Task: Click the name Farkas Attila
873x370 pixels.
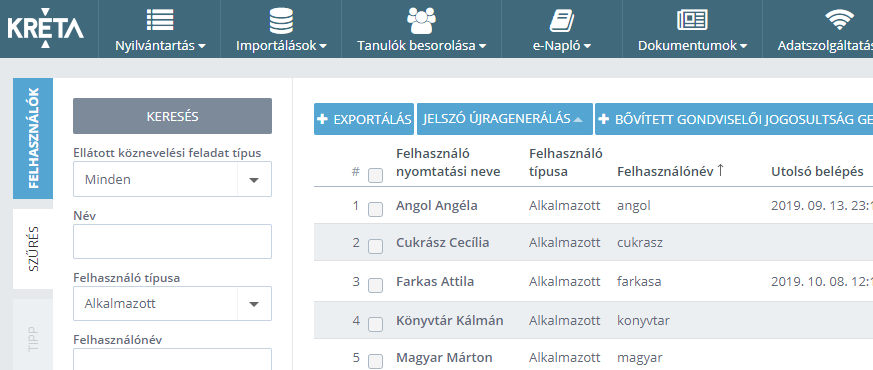Action: pyautogui.click(x=435, y=282)
